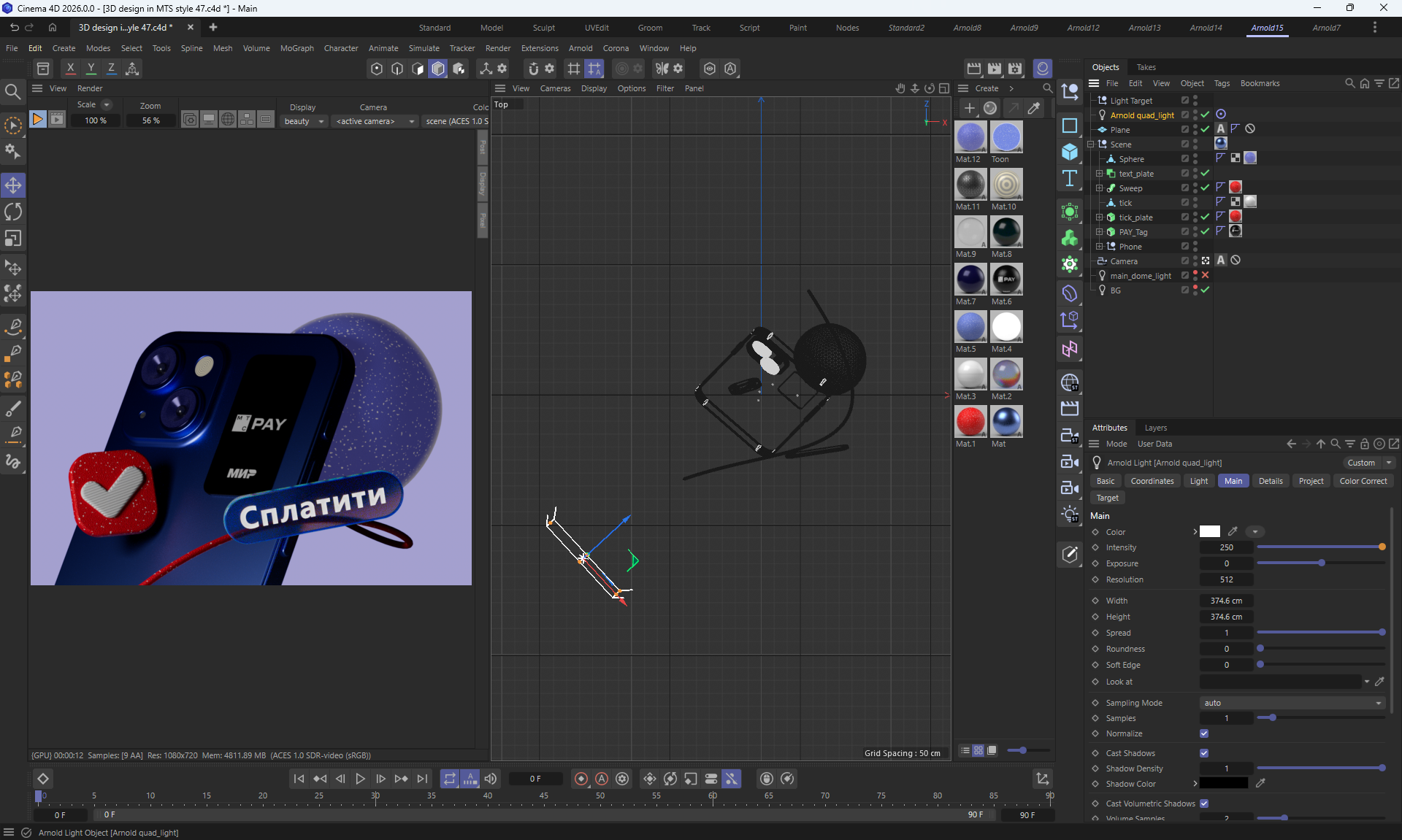1402x840 pixels.
Task: Toggle the Normalize checkbox
Action: click(1204, 733)
